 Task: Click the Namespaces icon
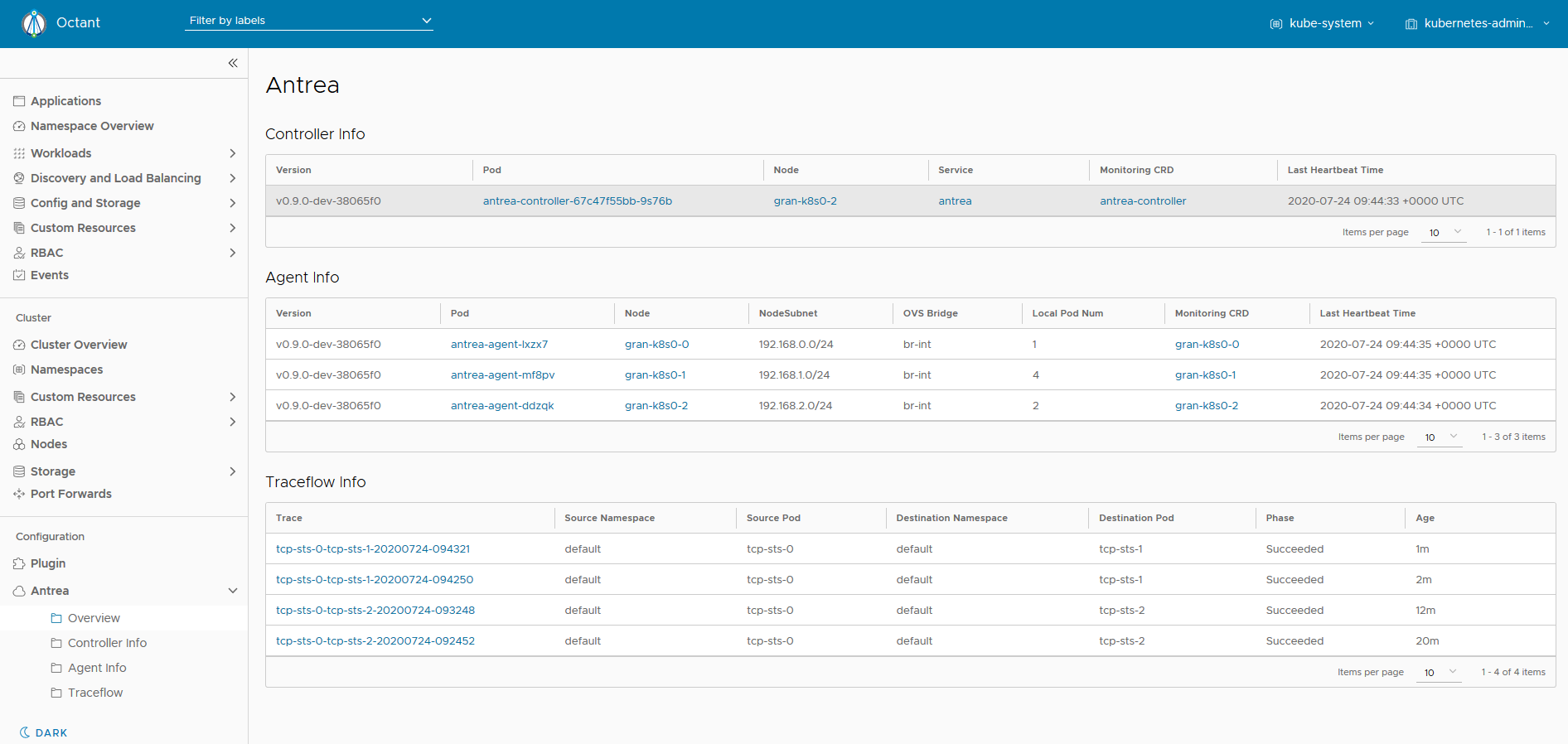pyautogui.click(x=19, y=370)
